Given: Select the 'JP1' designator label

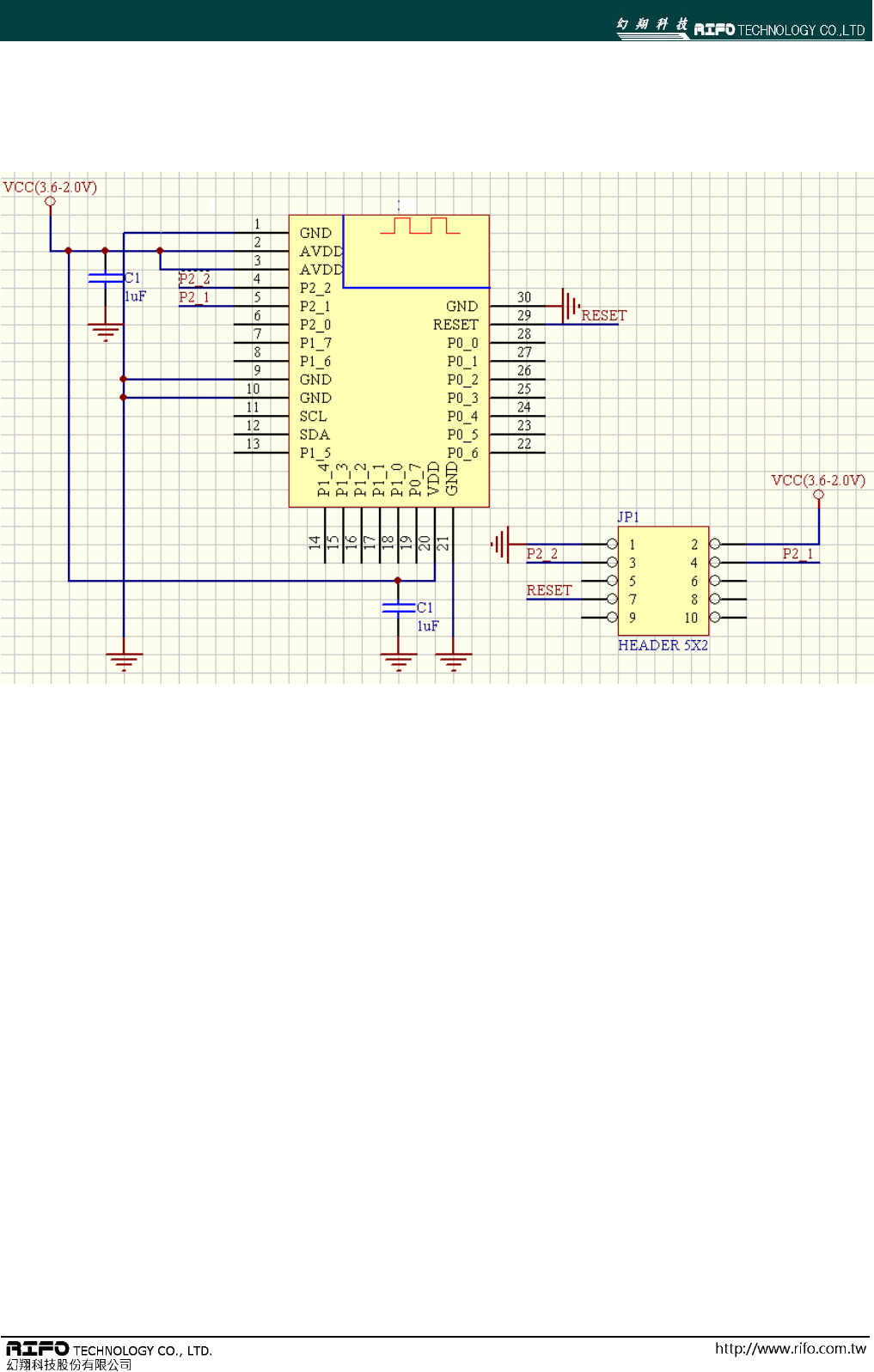Looking at the screenshot, I should [x=628, y=517].
